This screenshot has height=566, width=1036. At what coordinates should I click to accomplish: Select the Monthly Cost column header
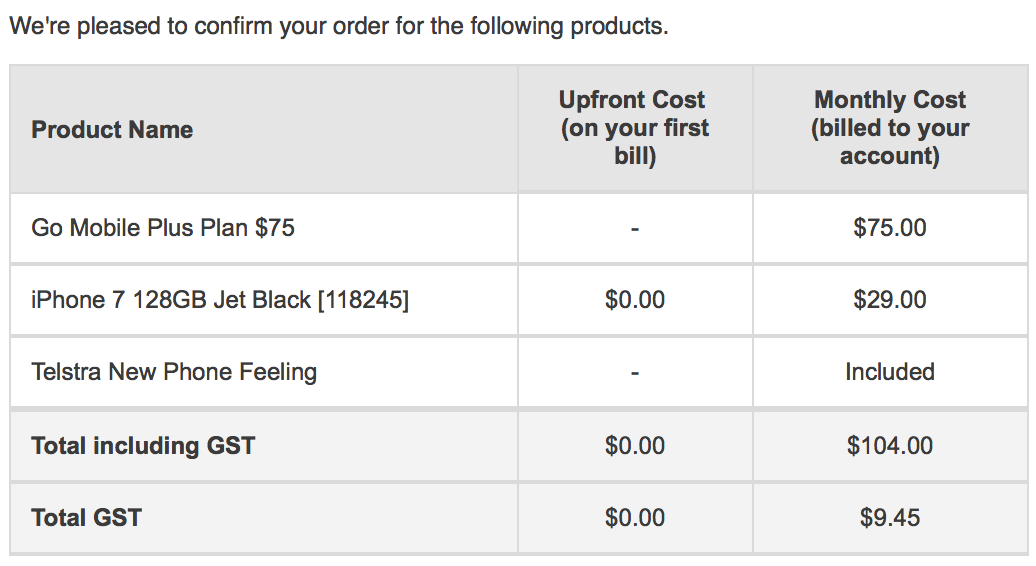(889, 128)
